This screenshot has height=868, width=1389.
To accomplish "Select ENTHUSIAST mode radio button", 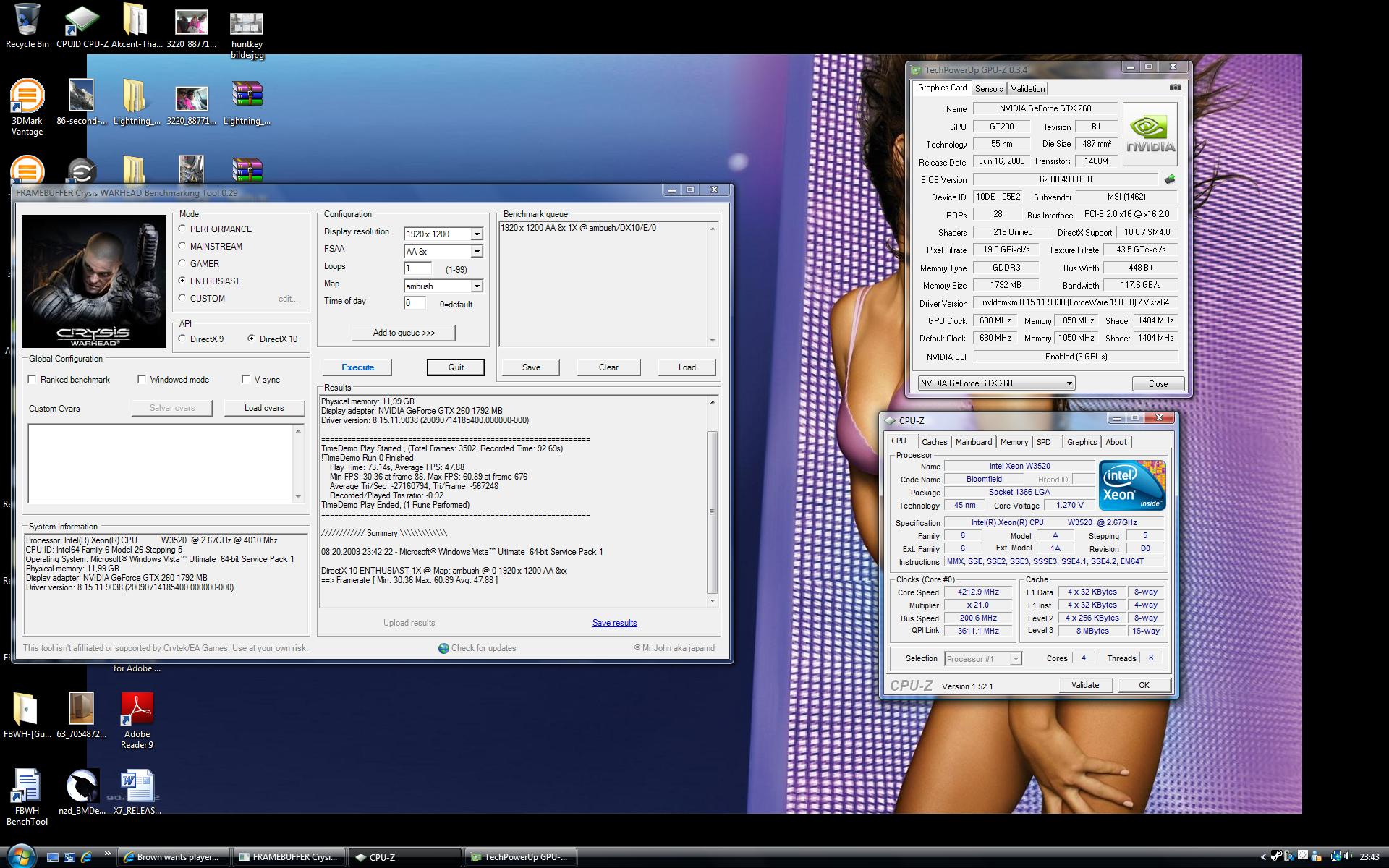I will 182,281.
